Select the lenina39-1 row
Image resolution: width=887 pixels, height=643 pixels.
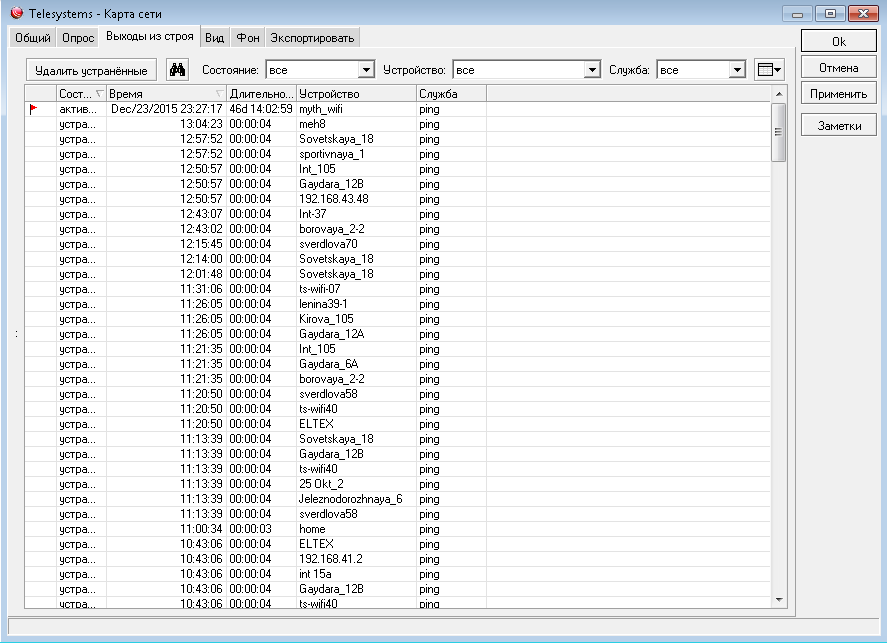[x=397, y=304]
